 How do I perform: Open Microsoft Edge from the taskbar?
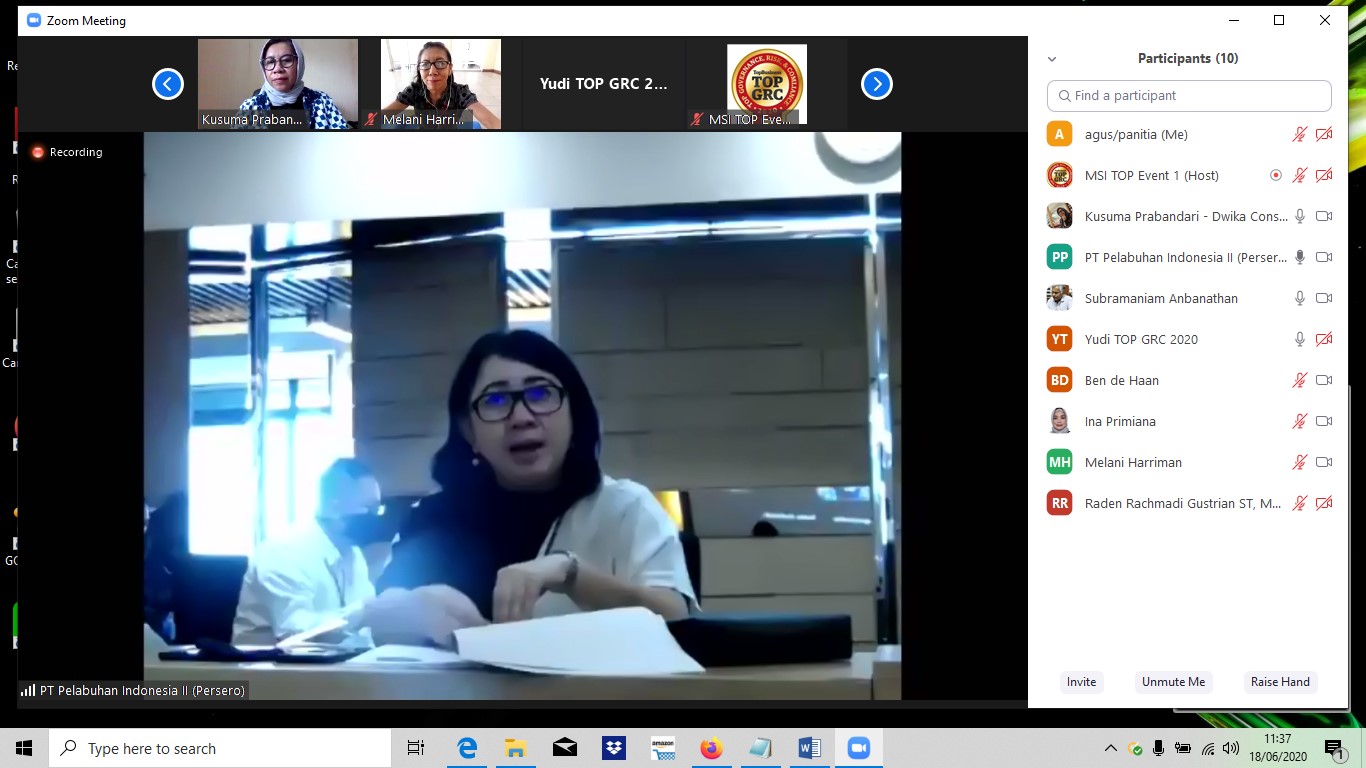[467, 748]
